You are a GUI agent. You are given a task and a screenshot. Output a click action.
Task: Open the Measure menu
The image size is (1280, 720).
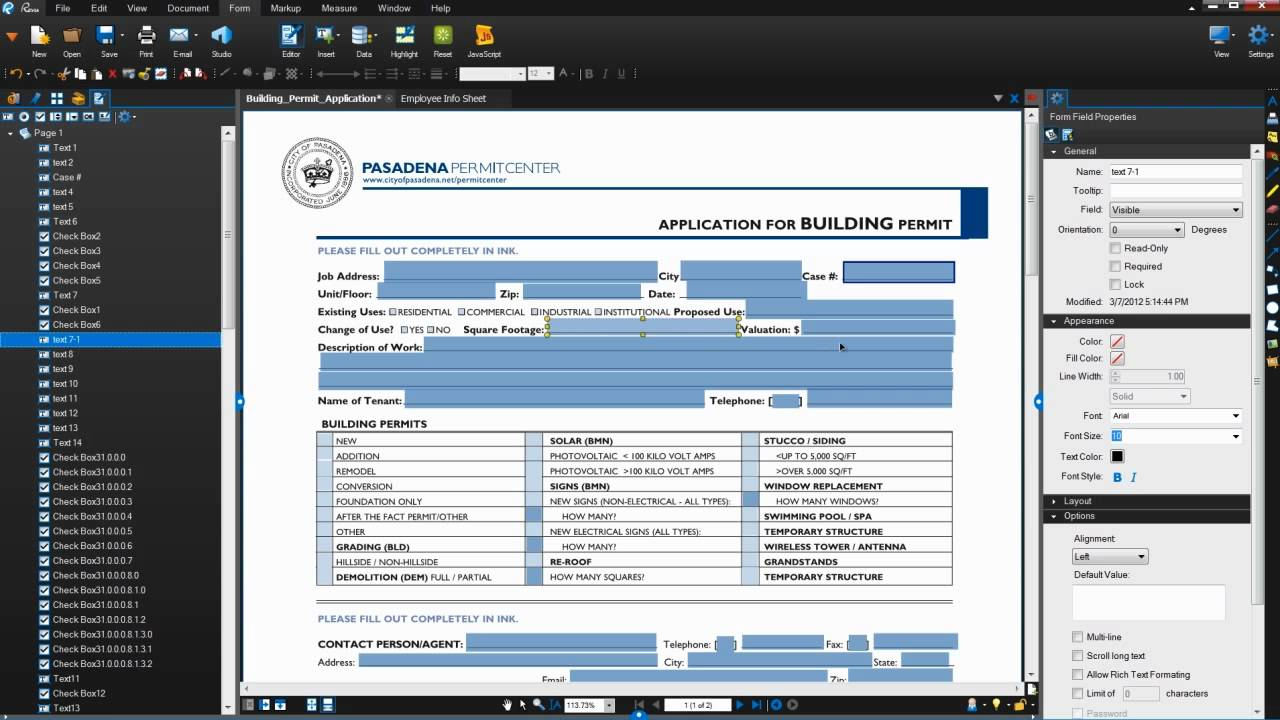[x=339, y=8]
